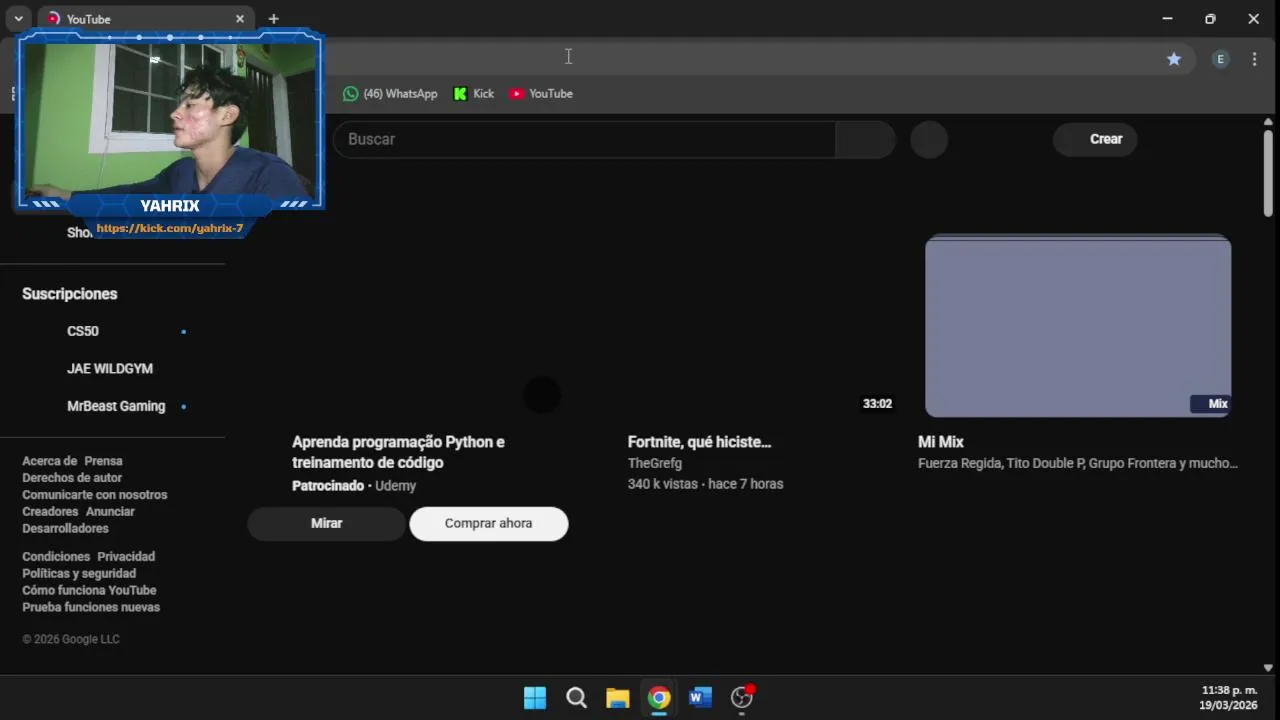
Task: Click Suscripciones heading
Action: (x=70, y=294)
